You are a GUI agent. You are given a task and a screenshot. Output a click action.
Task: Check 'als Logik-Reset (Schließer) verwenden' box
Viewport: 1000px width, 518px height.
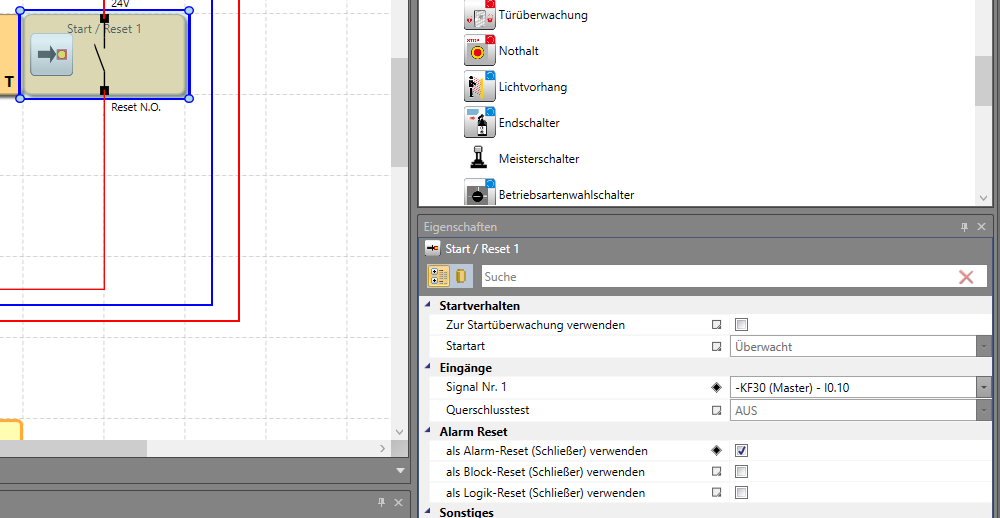coord(741,493)
